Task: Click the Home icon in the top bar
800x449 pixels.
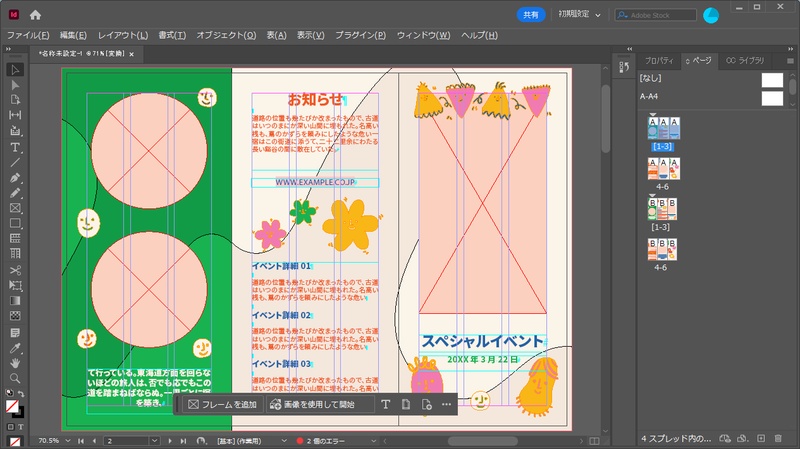Action: pos(35,15)
